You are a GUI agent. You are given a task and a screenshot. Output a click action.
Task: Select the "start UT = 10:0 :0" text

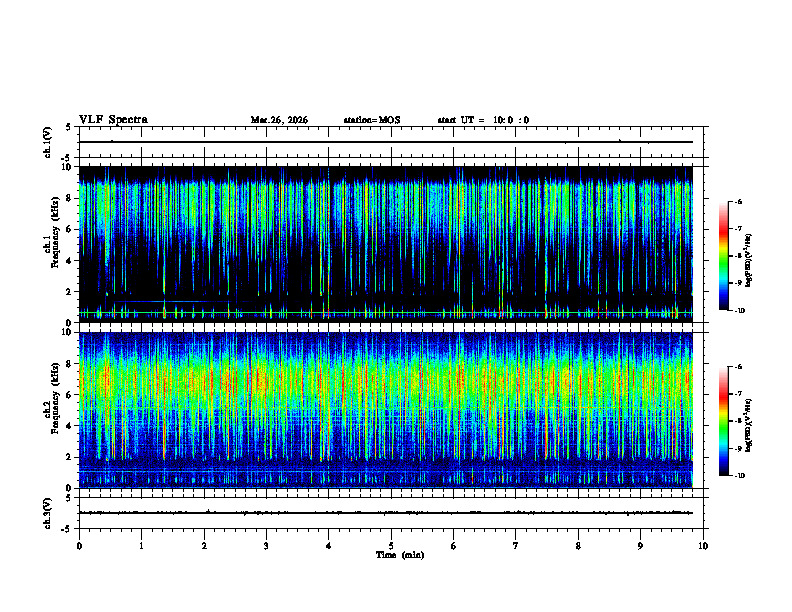tap(483, 120)
